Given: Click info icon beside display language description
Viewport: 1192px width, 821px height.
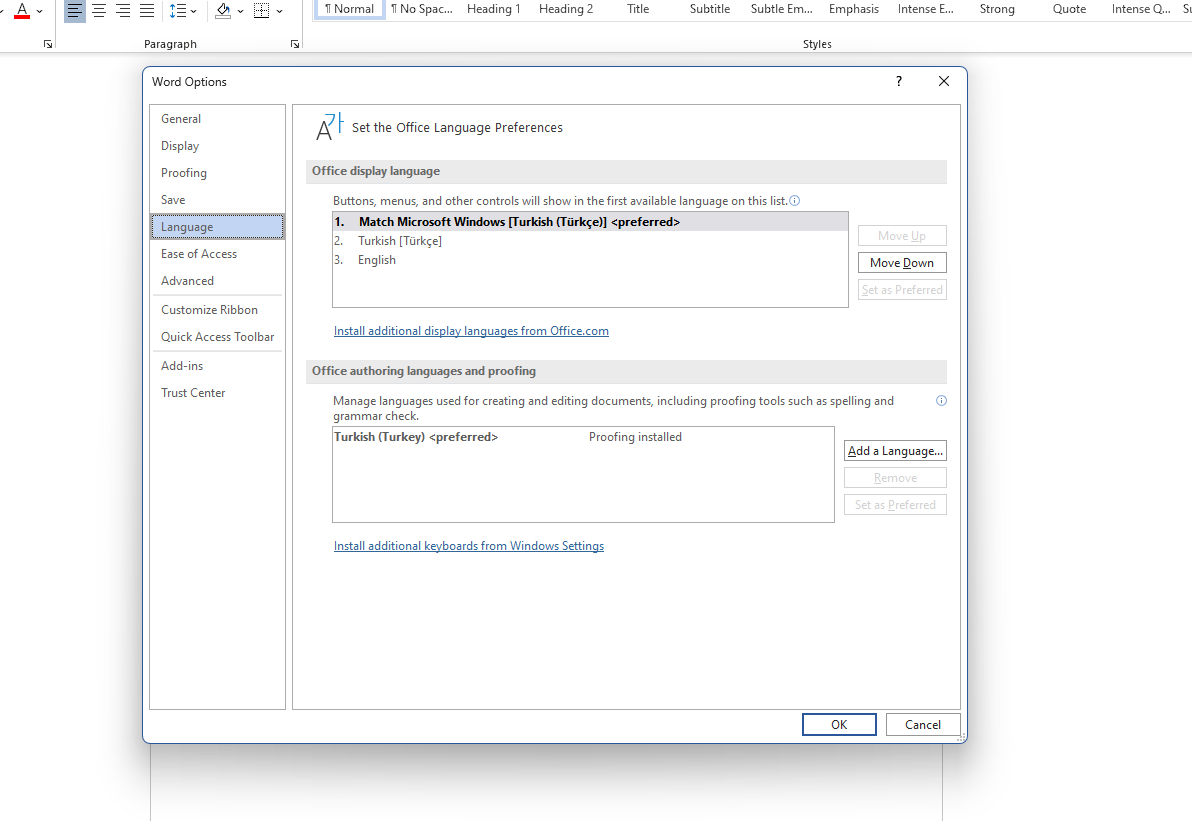Looking at the screenshot, I should pyautogui.click(x=794, y=201).
